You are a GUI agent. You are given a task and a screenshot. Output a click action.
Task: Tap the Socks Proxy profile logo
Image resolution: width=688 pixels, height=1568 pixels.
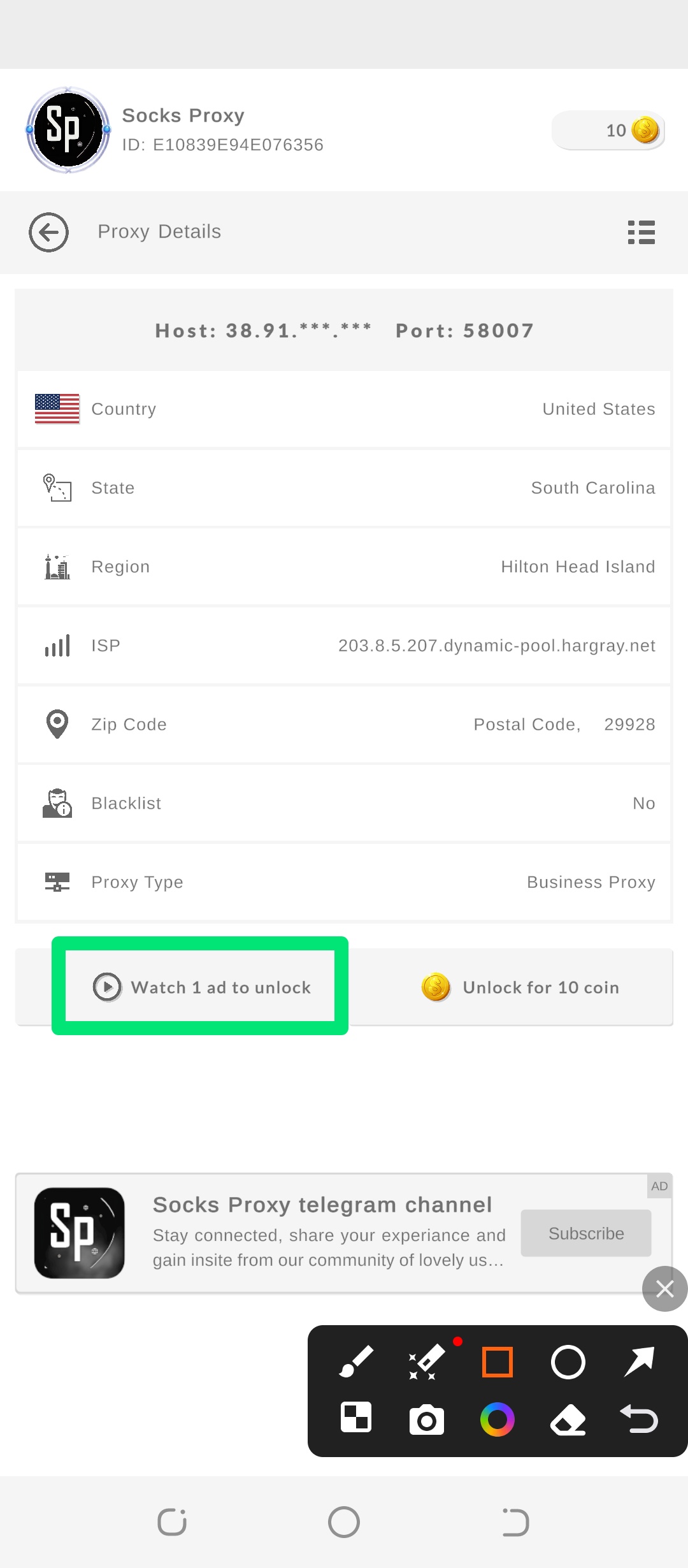[68, 130]
